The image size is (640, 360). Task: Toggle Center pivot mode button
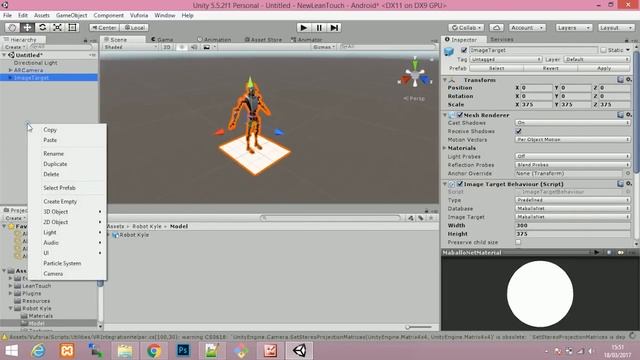(104, 27)
